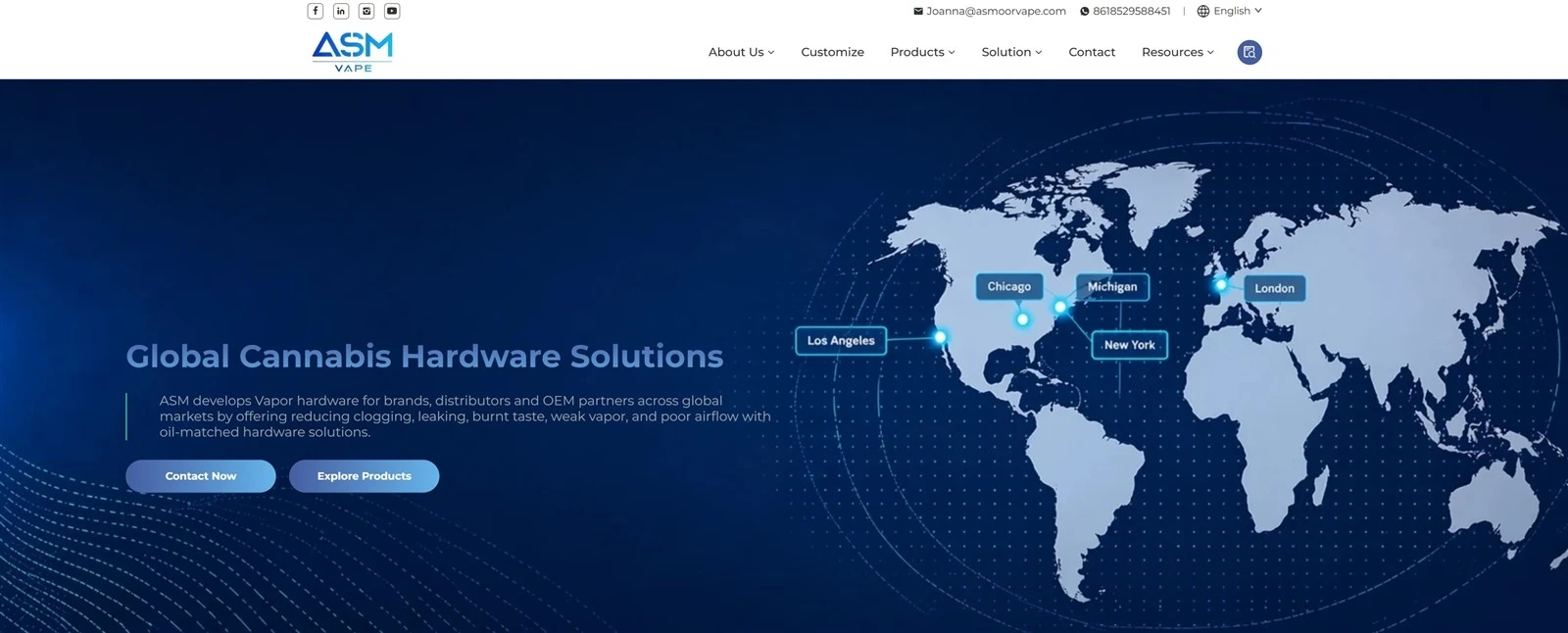1568x633 pixels.
Task: Go to the Contact page
Action: click(1092, 52)
